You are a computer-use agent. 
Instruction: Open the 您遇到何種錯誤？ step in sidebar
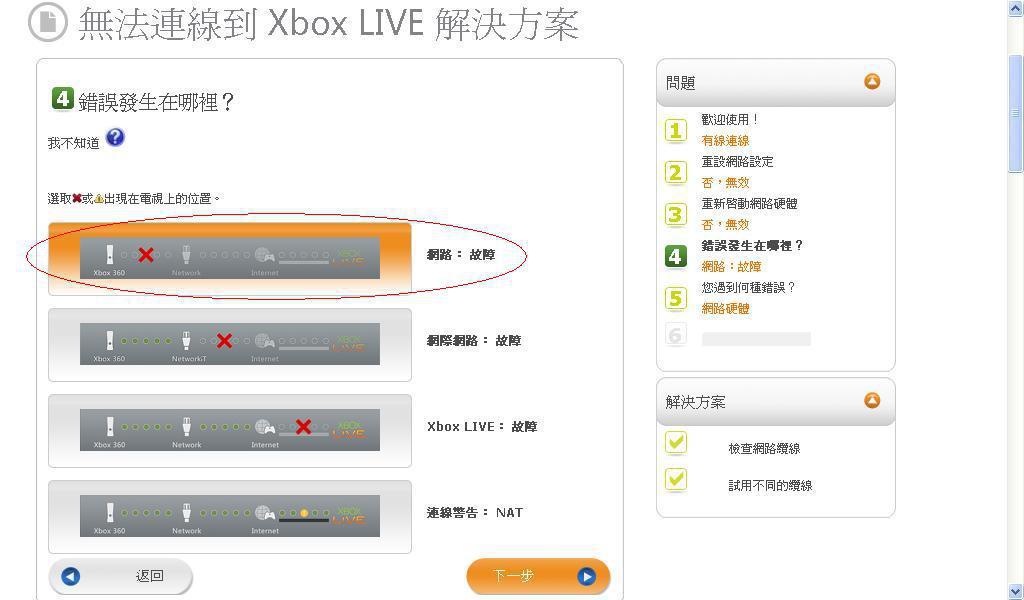point(748,287)
